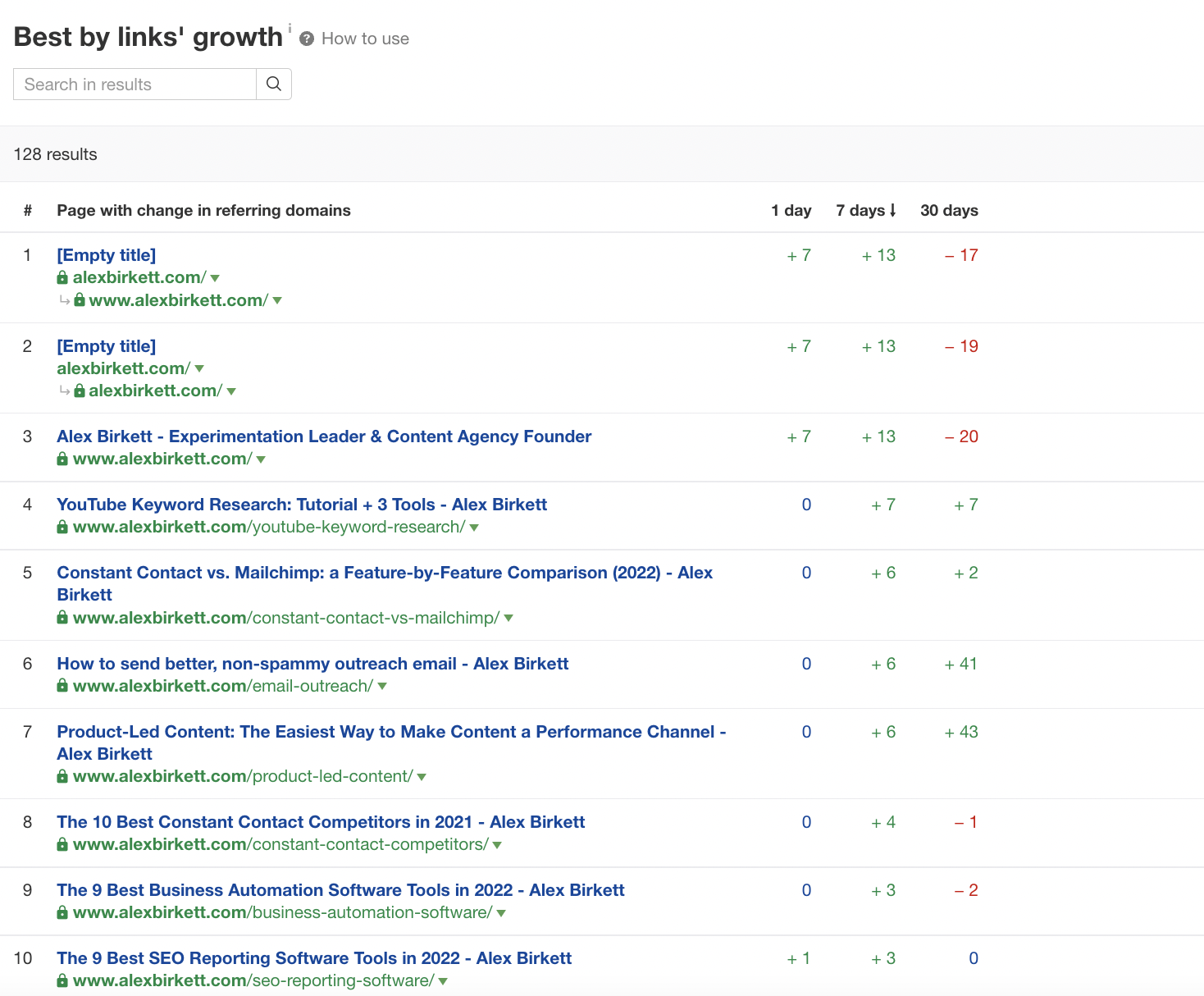Expand dropdown next to email-outreach URL
The image size is (1204, 996).
382,687
